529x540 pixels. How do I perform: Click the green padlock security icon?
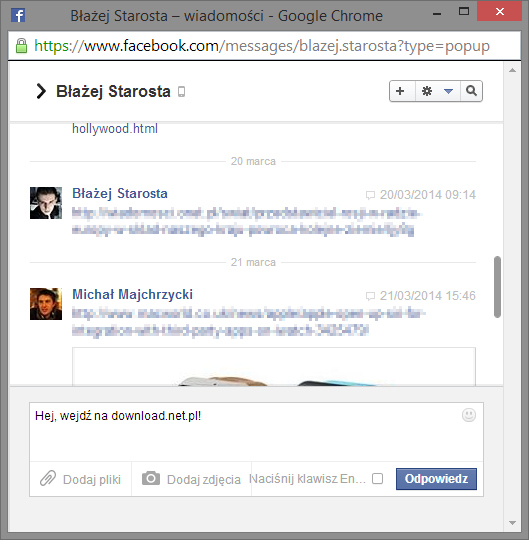(21, 45)
